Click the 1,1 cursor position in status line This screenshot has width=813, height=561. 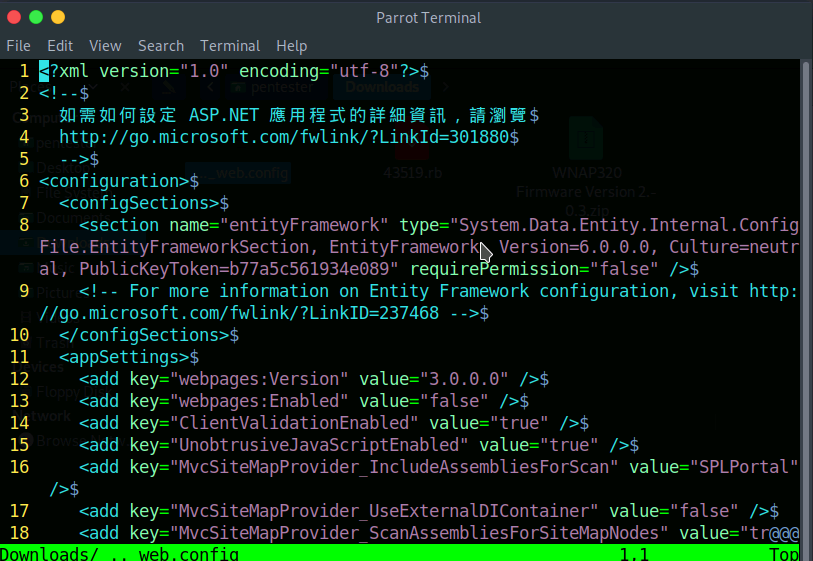pyautogui.click(x=634, y=554)
